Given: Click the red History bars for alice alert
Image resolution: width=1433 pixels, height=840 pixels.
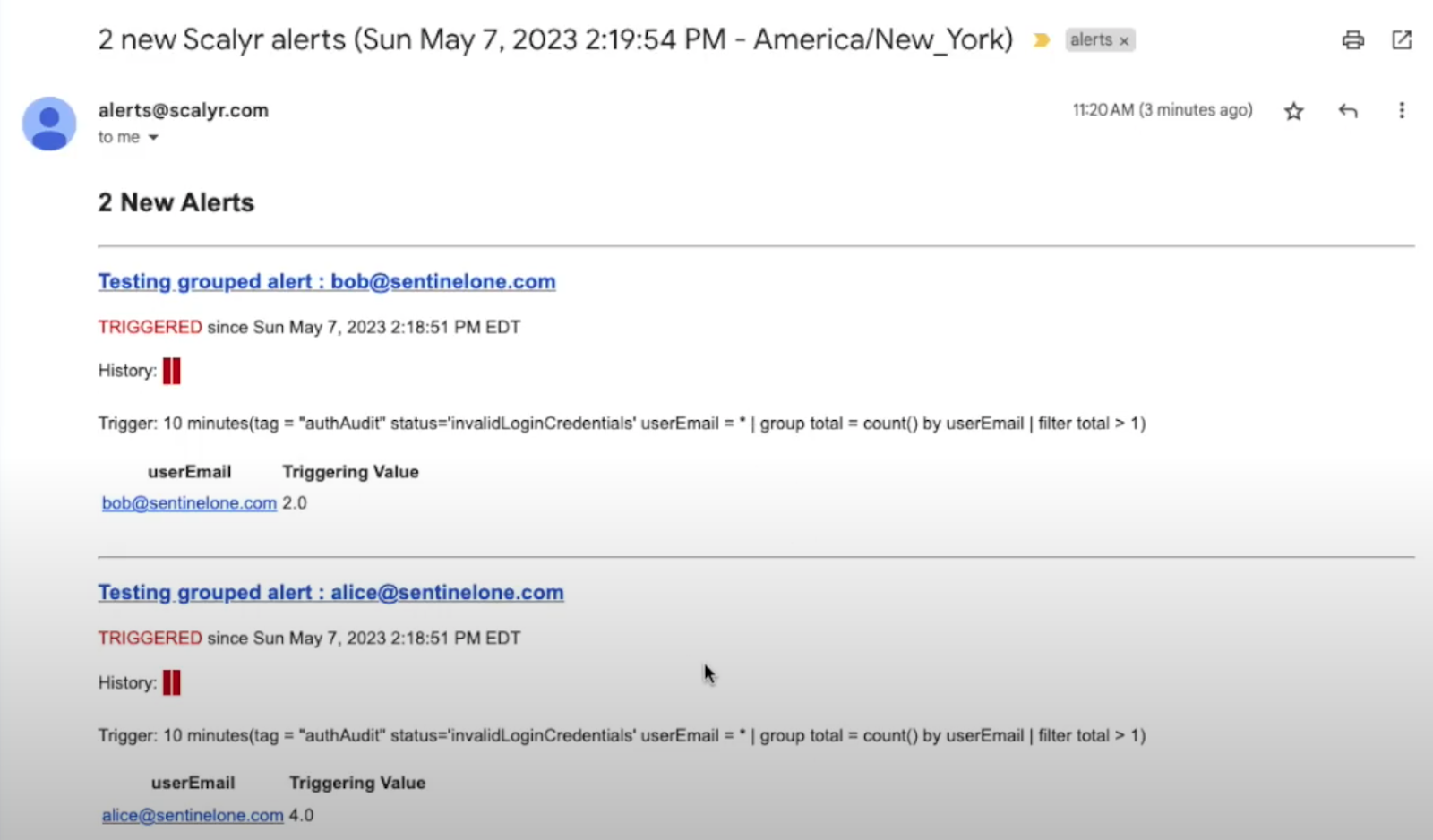Looking at the screenshot, I should click(172, 683).
